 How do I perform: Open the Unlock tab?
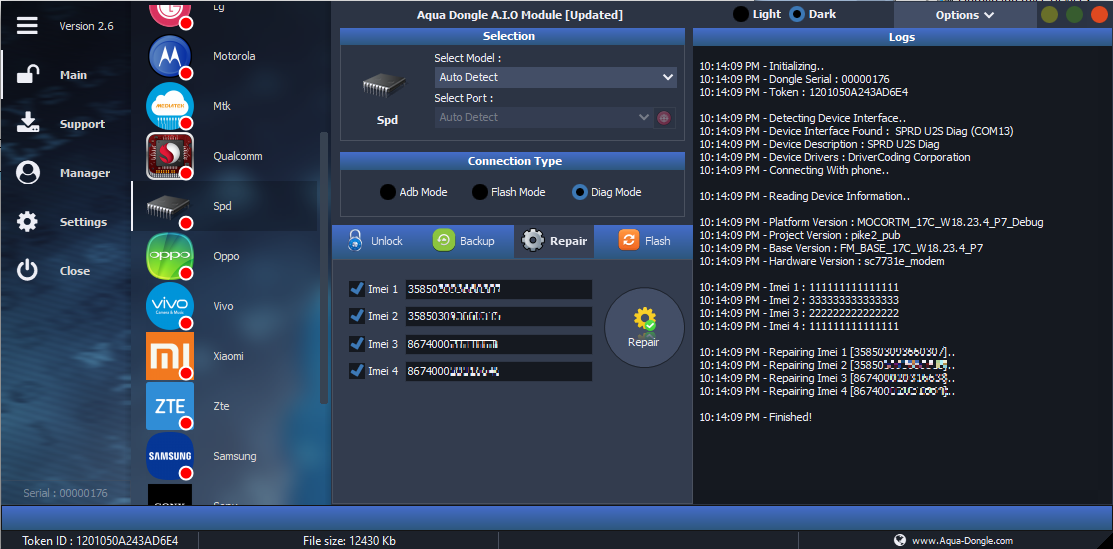(x=376, y=241)
